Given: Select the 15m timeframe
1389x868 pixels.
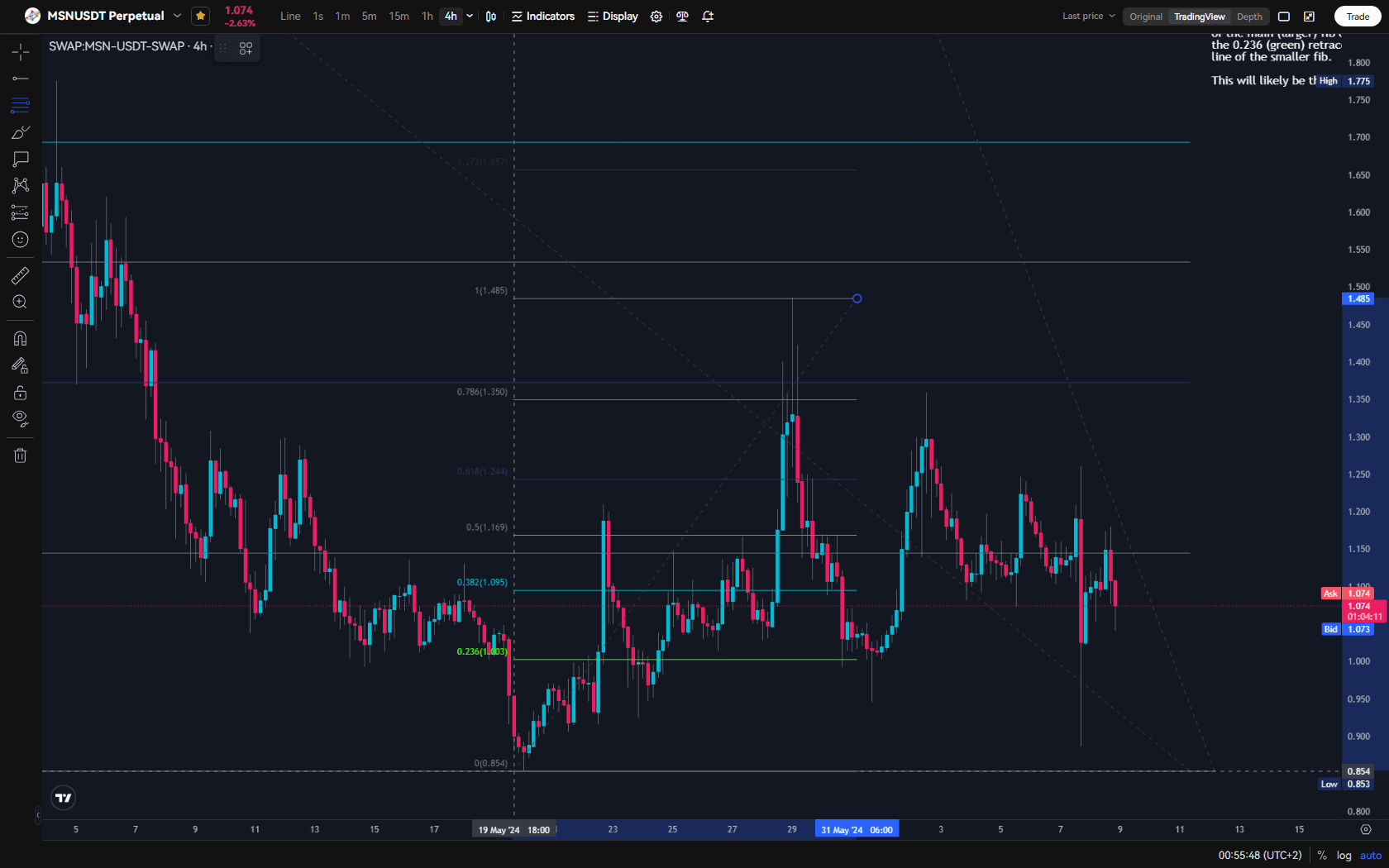Looking at the screenshot, I should click(399, 17).
